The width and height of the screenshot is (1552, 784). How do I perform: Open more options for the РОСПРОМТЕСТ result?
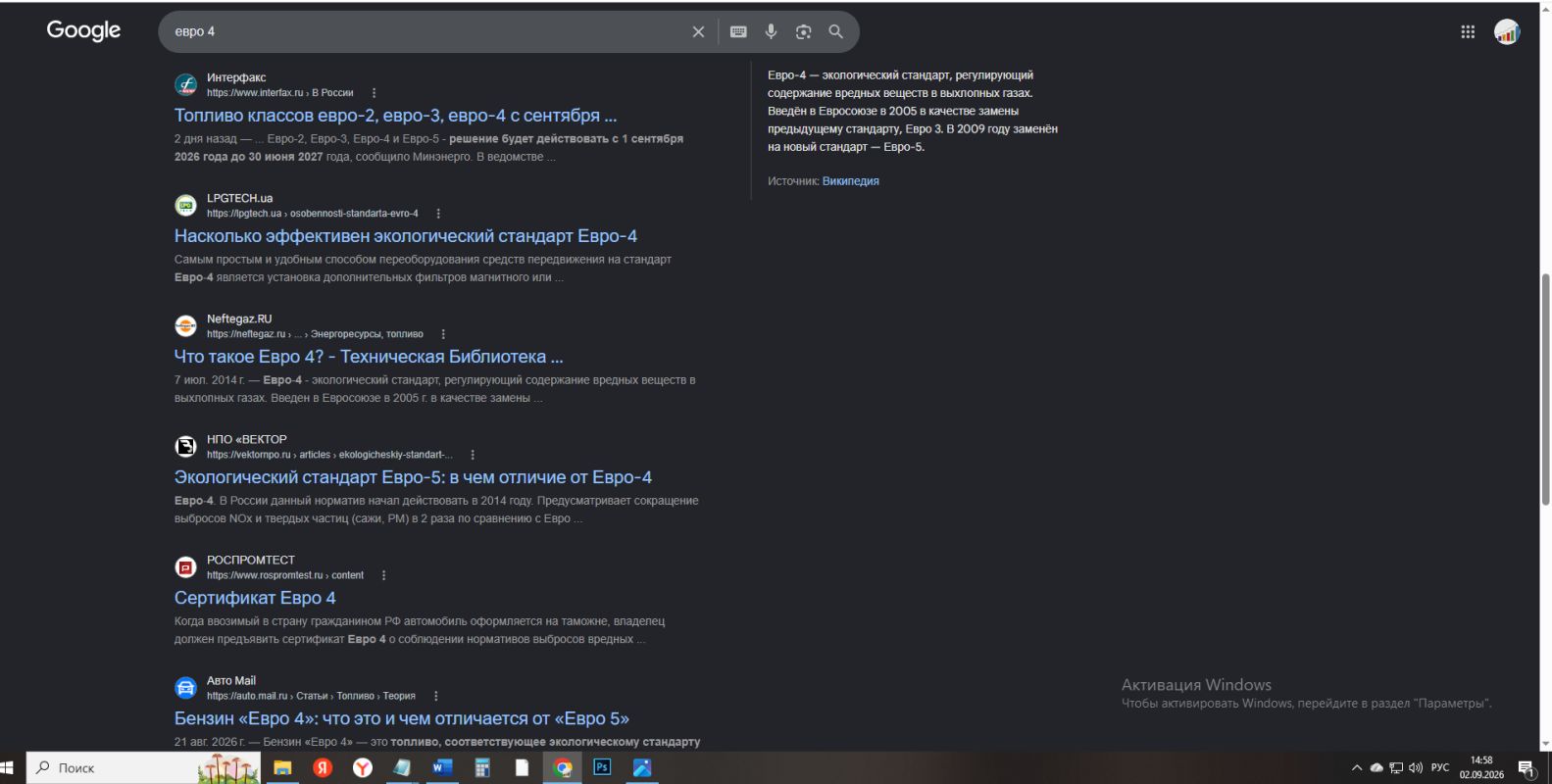pyautogui.click(x=383, y=575)
